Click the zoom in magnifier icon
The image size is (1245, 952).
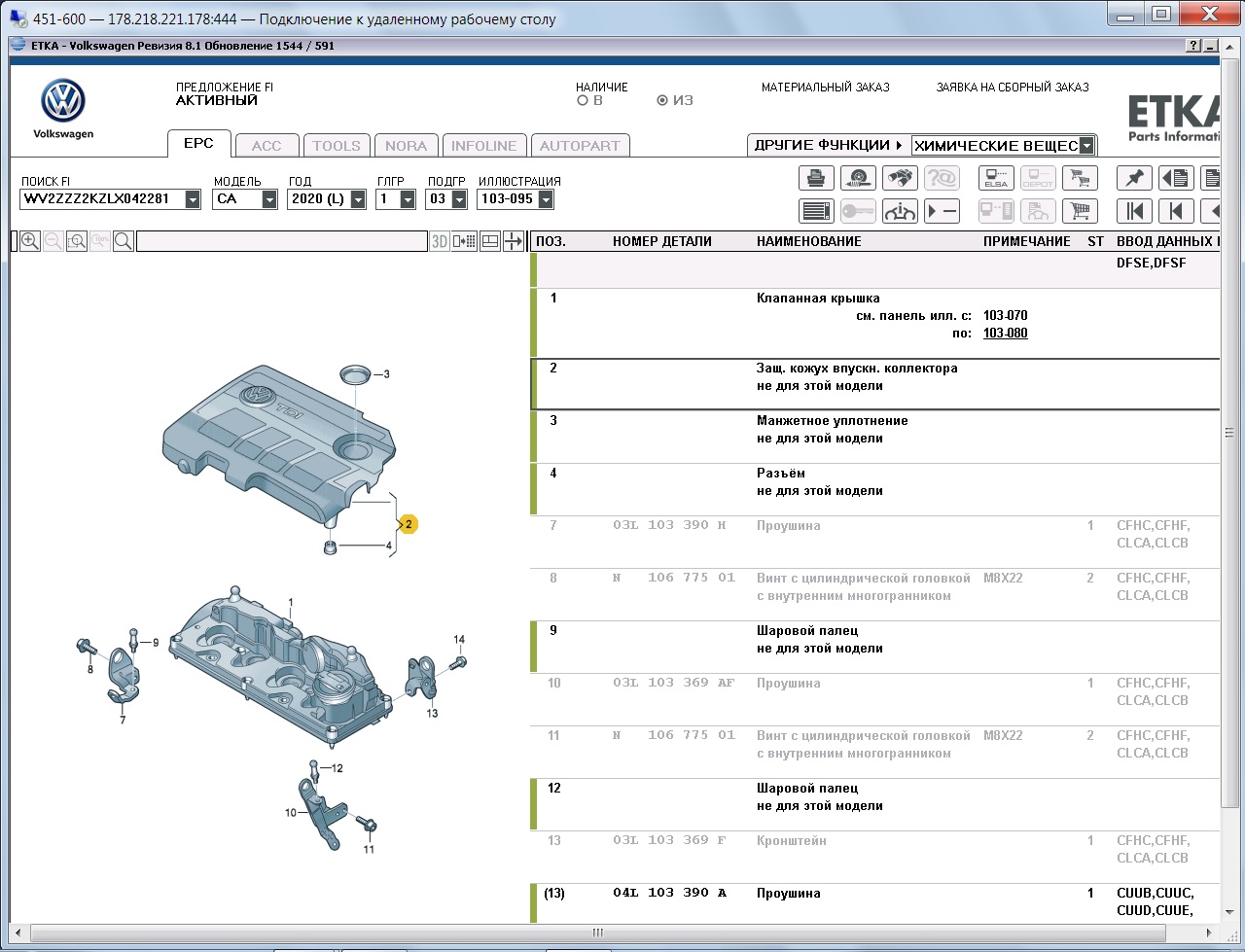[x=30, y=241]
